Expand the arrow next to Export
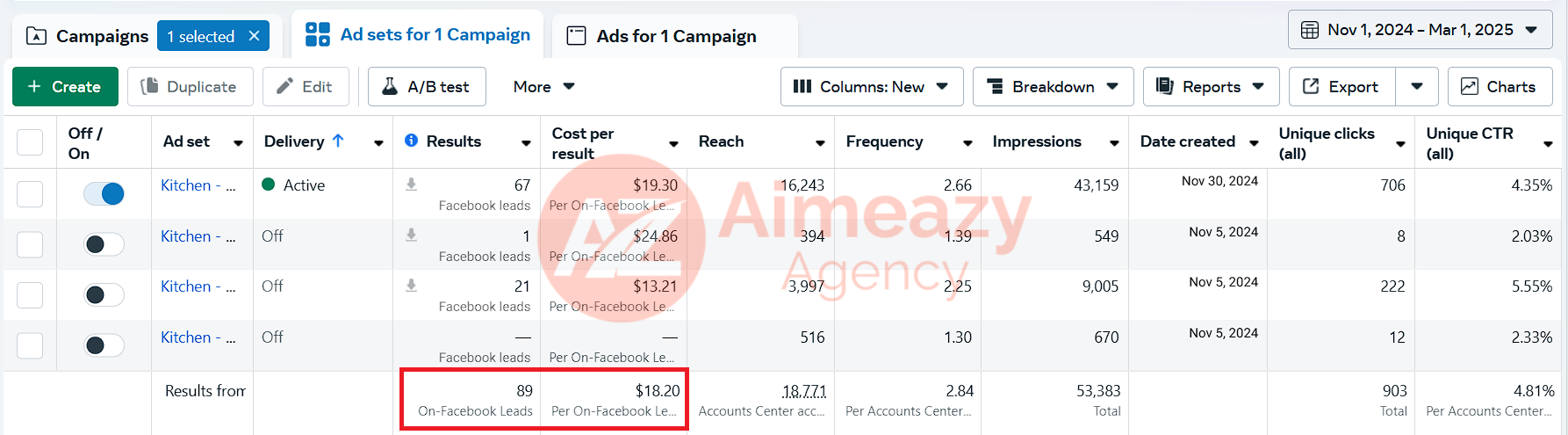This screenshot has height=435, width=1568. pyautogui.click(x=1417, y=86)
